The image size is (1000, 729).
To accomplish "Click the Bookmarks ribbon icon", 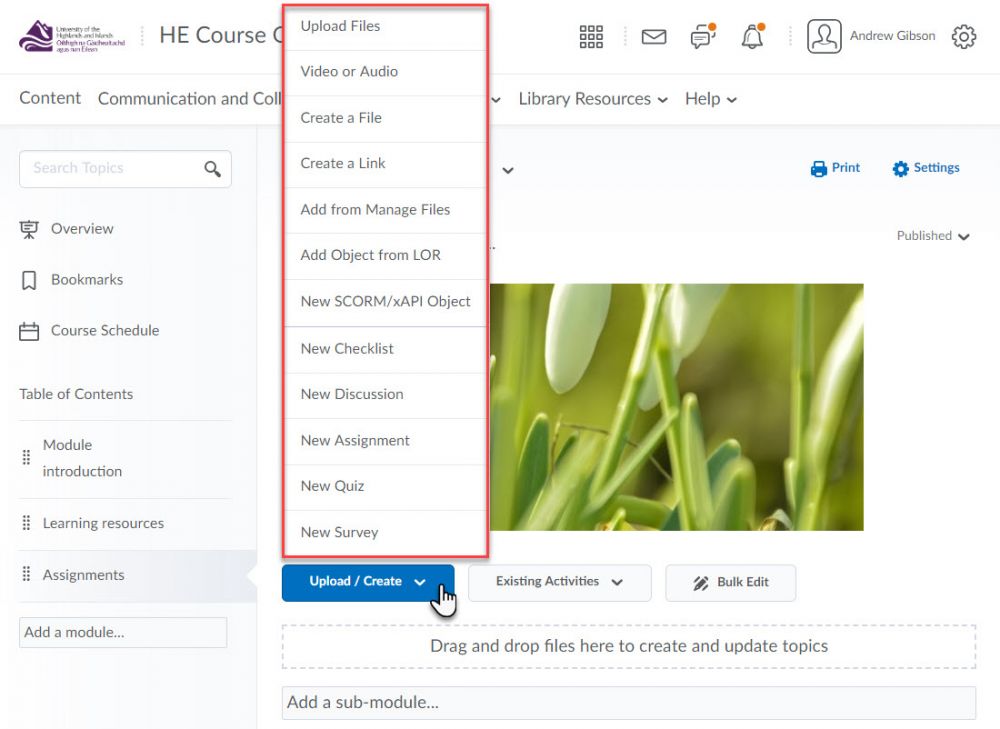I will (29, 280).
